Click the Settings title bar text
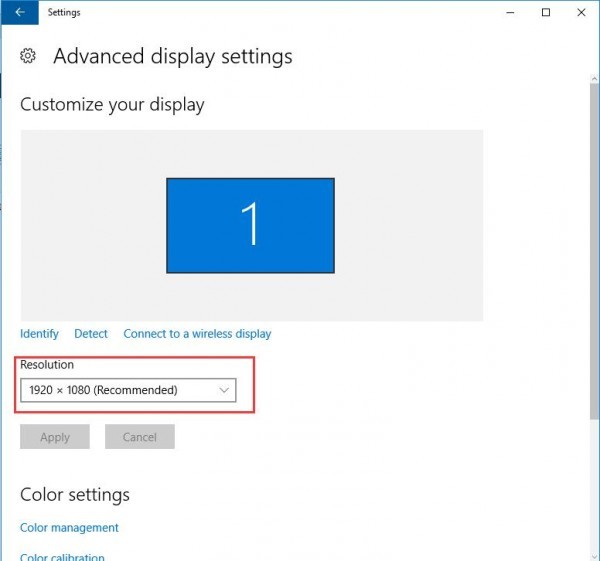The width and height of the screenshot is (600, 561). [64, 13]
